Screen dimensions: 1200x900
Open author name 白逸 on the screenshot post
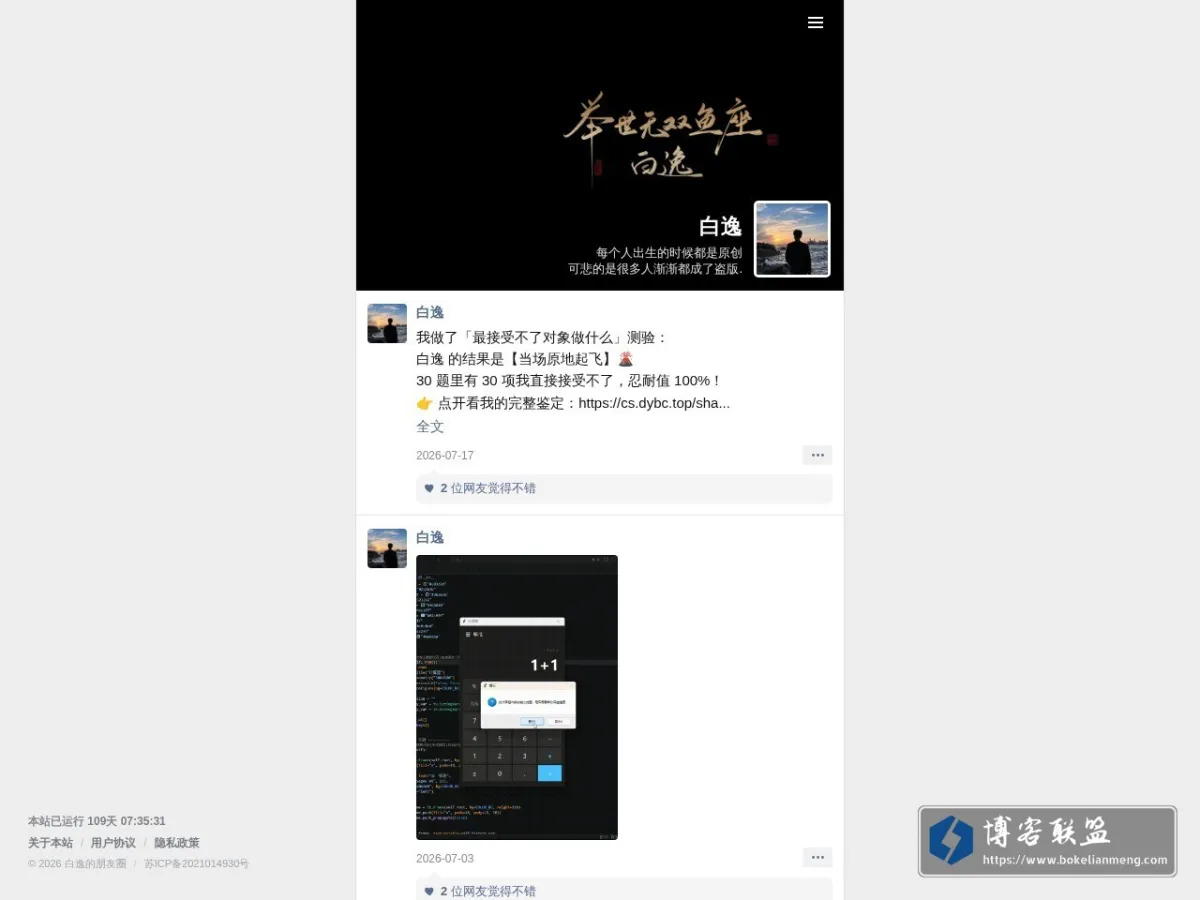tap(430, 537)
